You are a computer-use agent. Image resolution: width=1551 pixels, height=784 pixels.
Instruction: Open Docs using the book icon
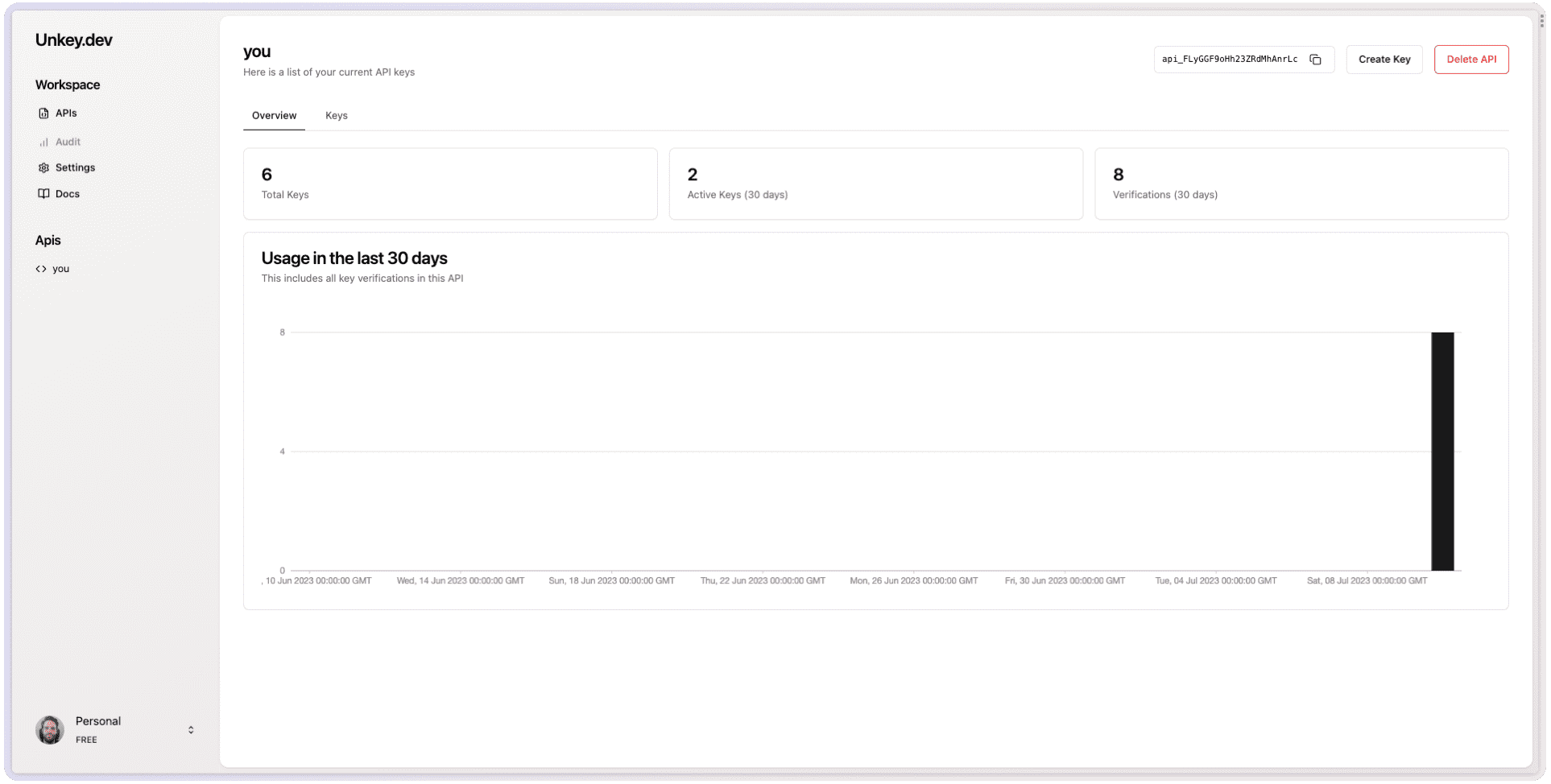pyautogui.click(x=43, y=193)
